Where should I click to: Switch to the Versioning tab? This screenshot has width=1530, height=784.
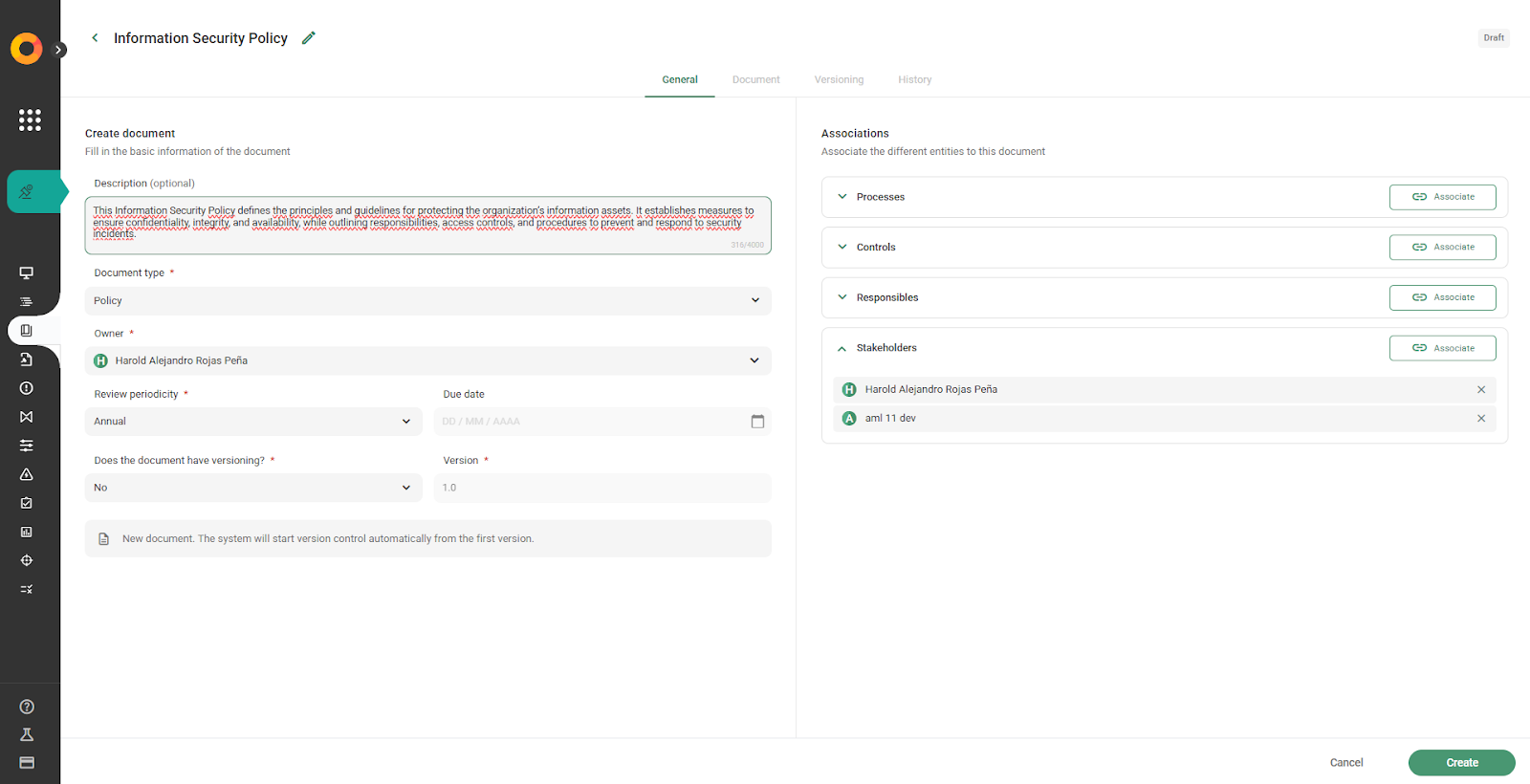click(839, 80)
